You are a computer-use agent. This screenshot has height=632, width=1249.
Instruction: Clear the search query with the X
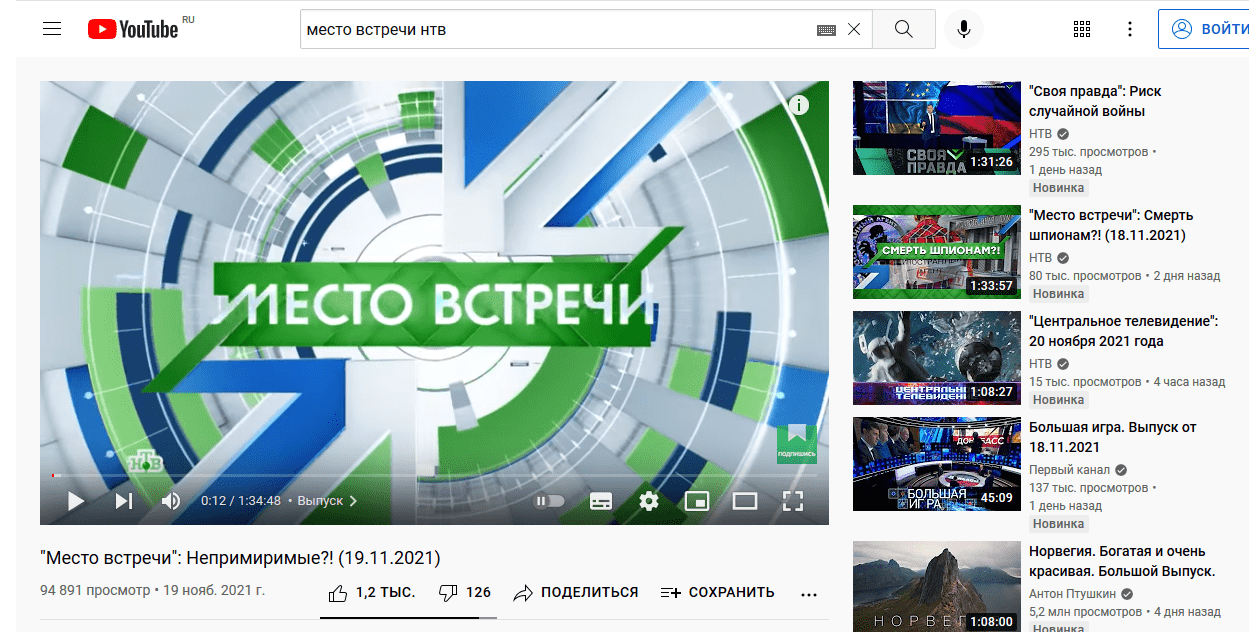[853, 30]
